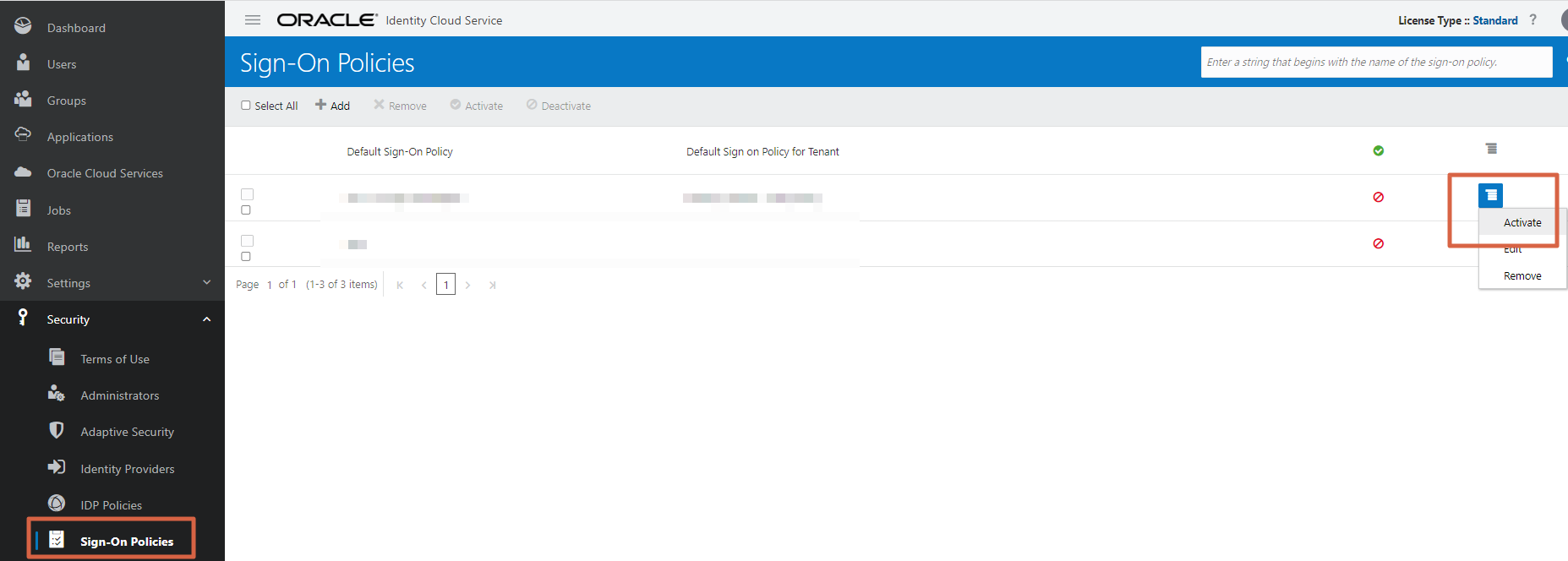
Task: Click the Applications cloud icon
Action: pyautogui.click(x=24, y=134)
